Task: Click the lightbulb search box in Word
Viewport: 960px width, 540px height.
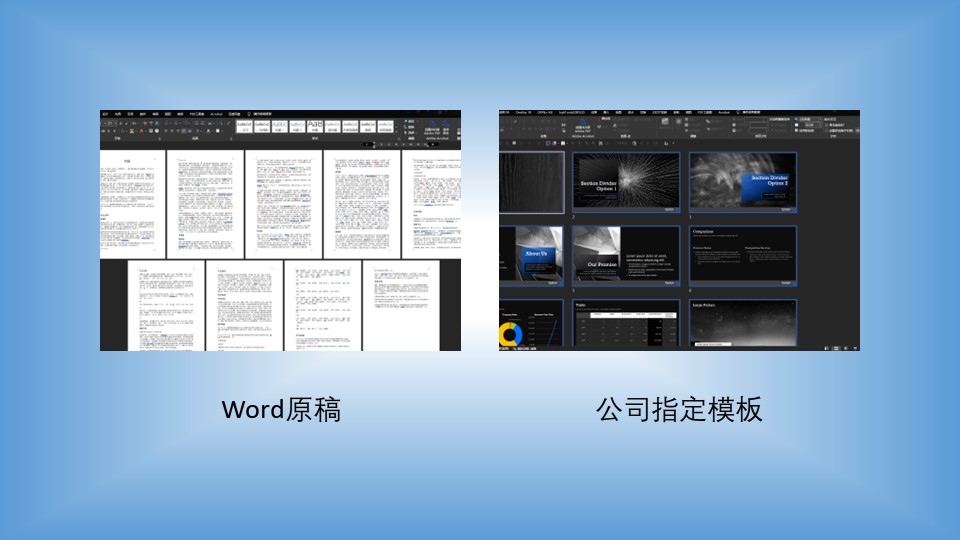Action: (260, 114)
